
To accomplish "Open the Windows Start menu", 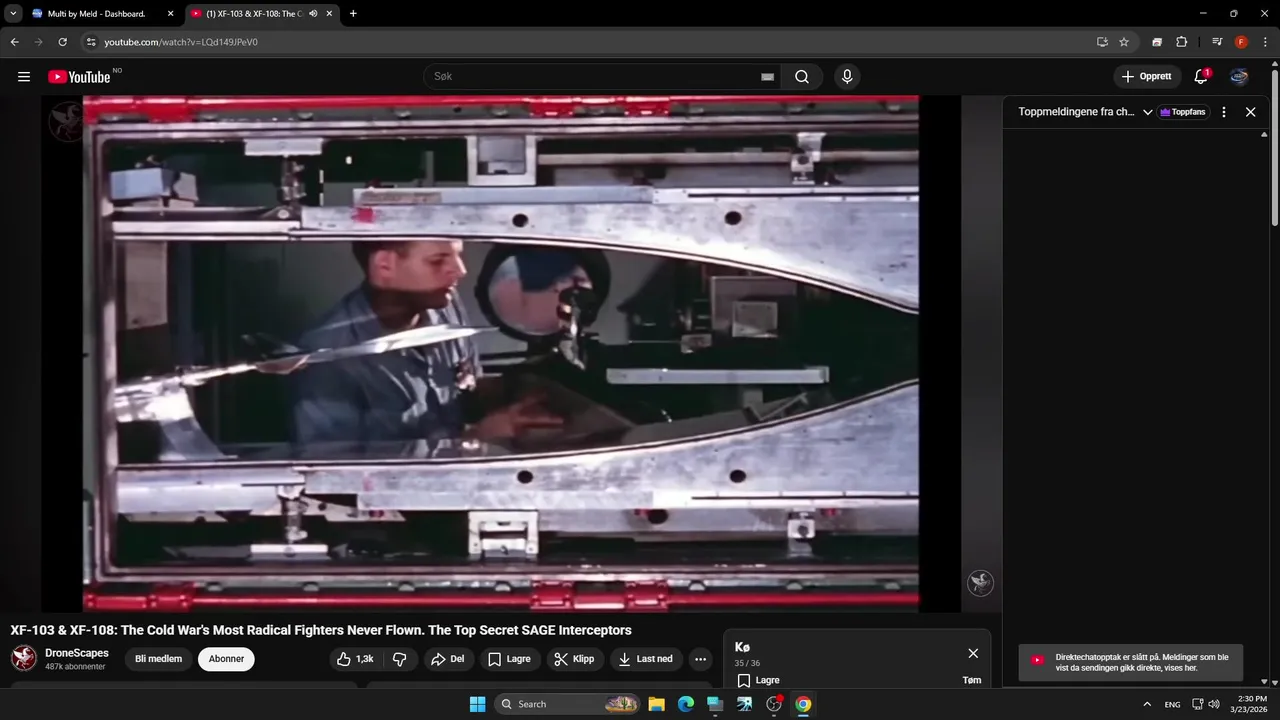I will point(477,704).
